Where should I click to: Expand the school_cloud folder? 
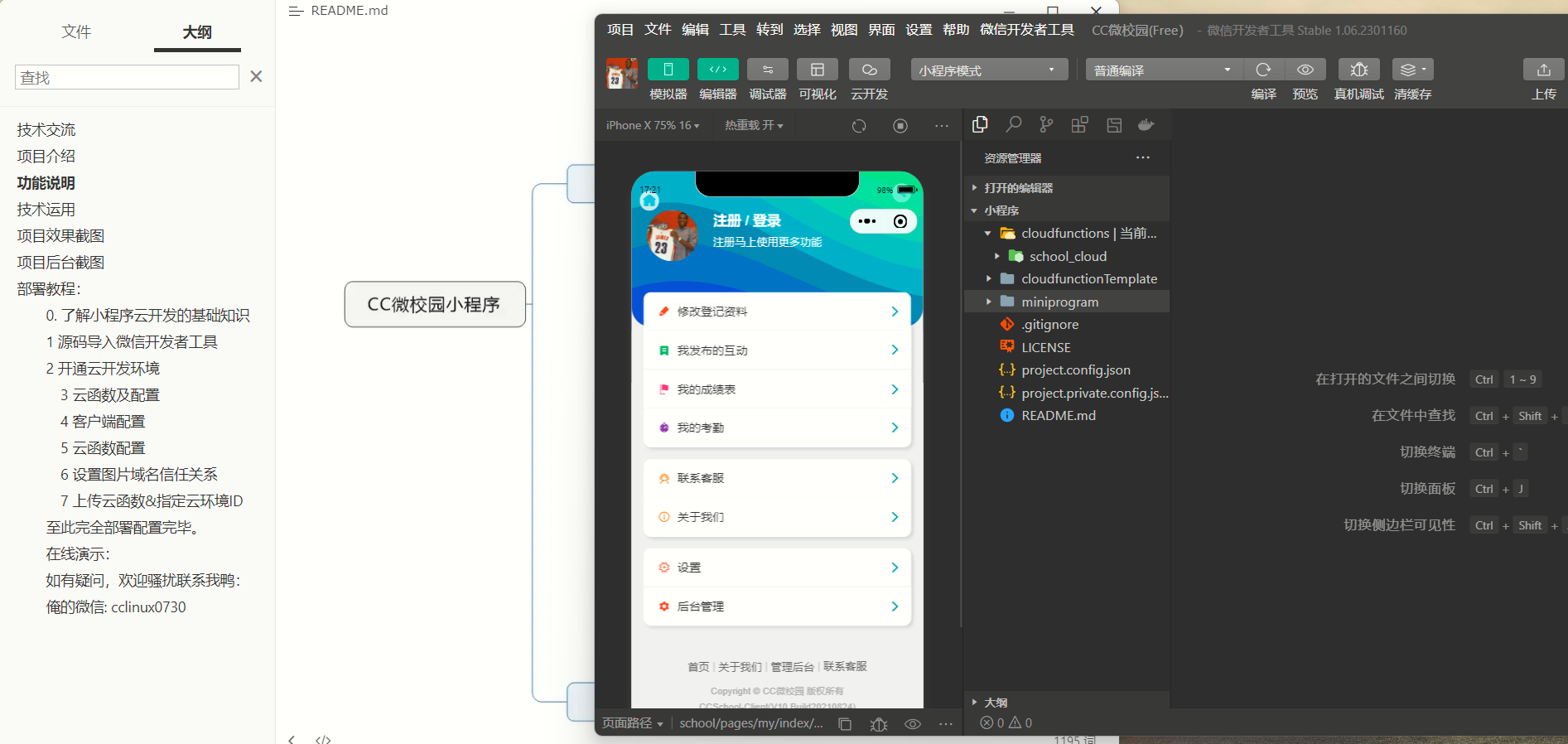point(1067,256)
